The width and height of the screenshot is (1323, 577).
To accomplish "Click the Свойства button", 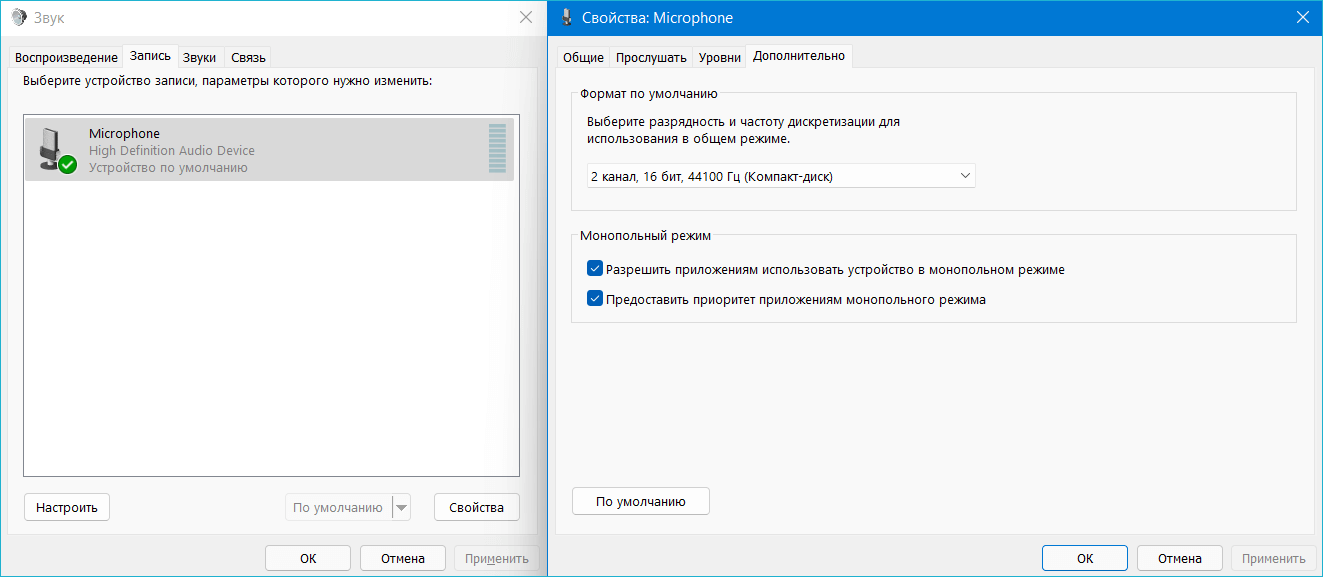I will pos(476,507).
